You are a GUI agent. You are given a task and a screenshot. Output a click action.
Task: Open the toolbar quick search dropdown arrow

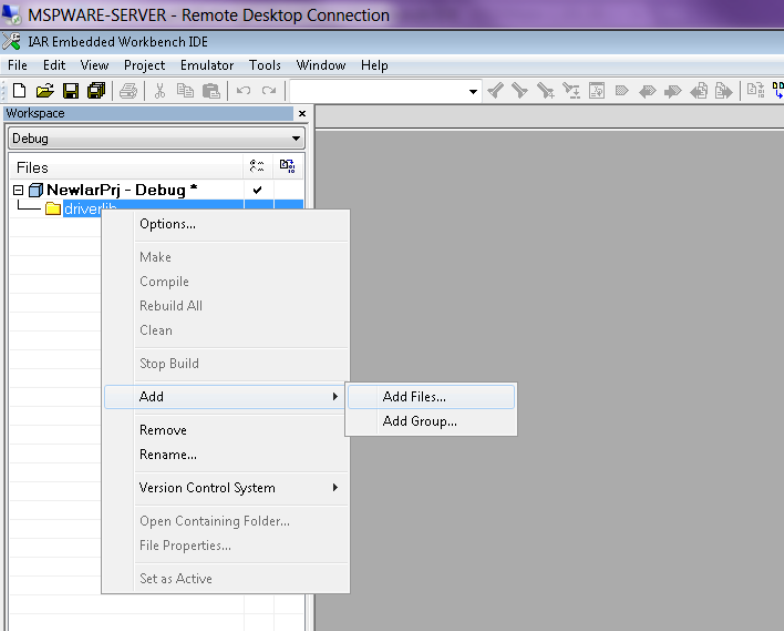[x=472, y=92]
